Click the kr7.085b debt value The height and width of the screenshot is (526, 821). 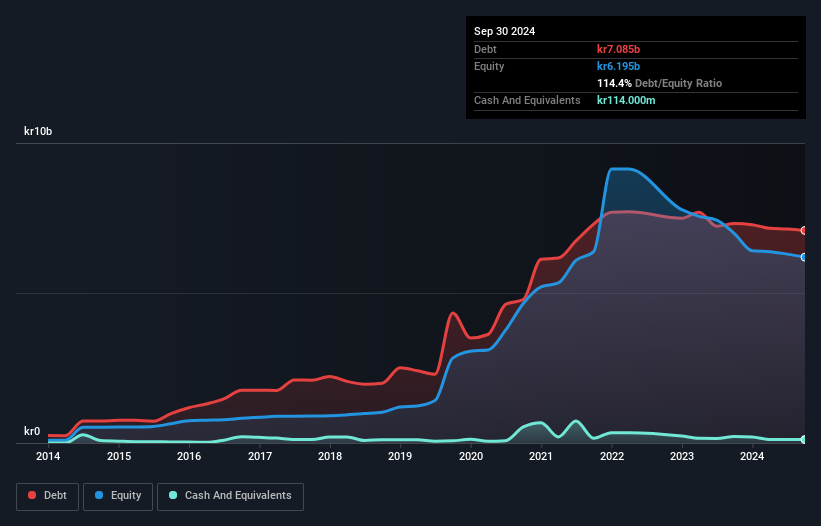[618, 49]
